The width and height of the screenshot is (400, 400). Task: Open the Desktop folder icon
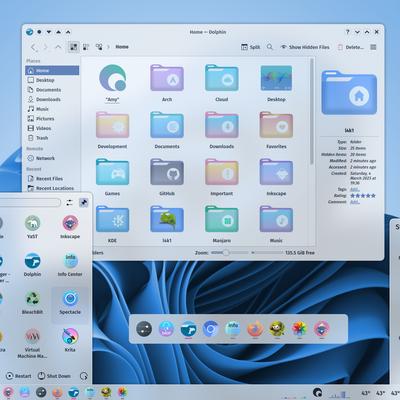point(276,79)
